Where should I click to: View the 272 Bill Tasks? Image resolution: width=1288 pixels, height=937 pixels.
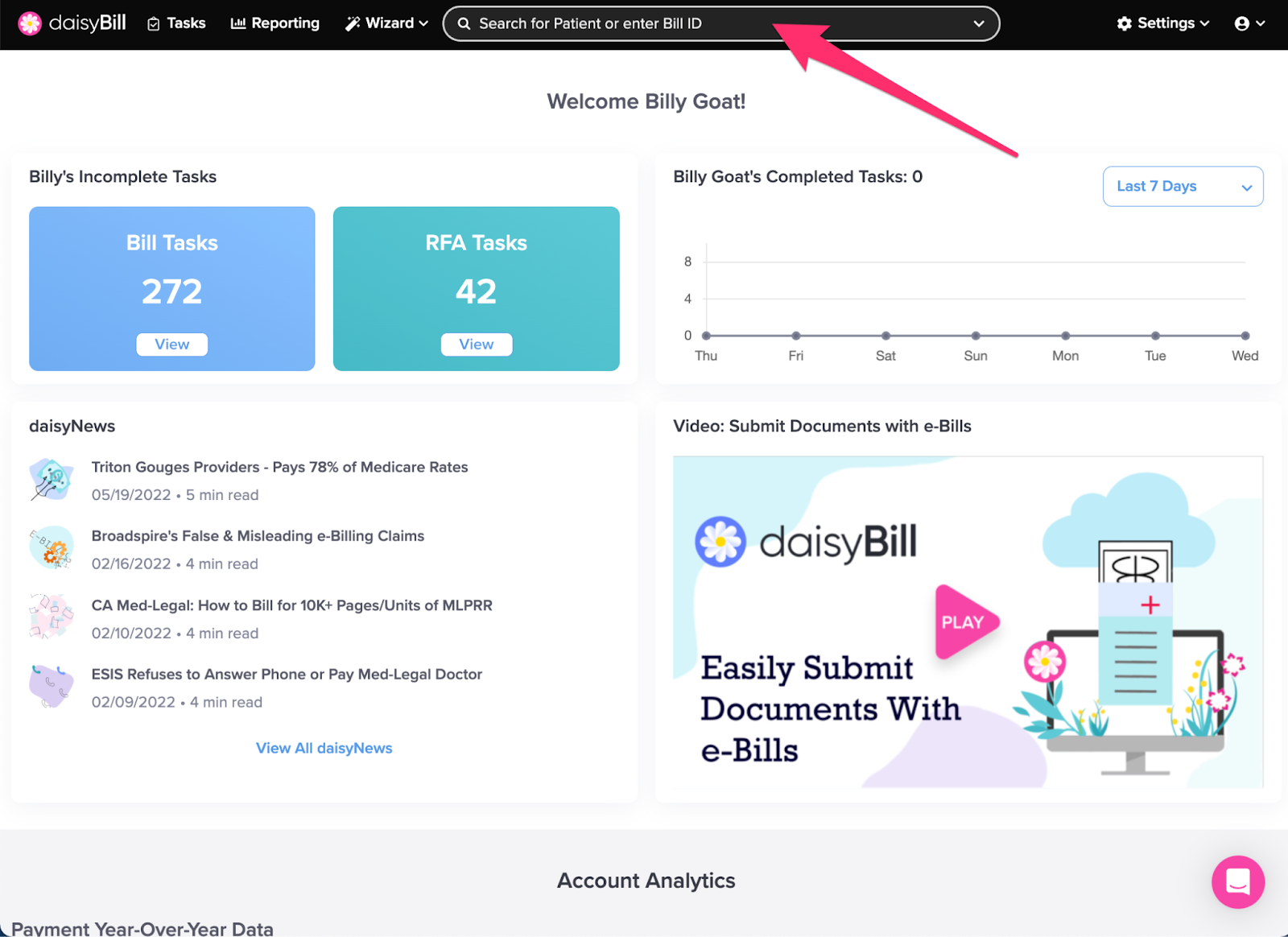coord(172,344)
